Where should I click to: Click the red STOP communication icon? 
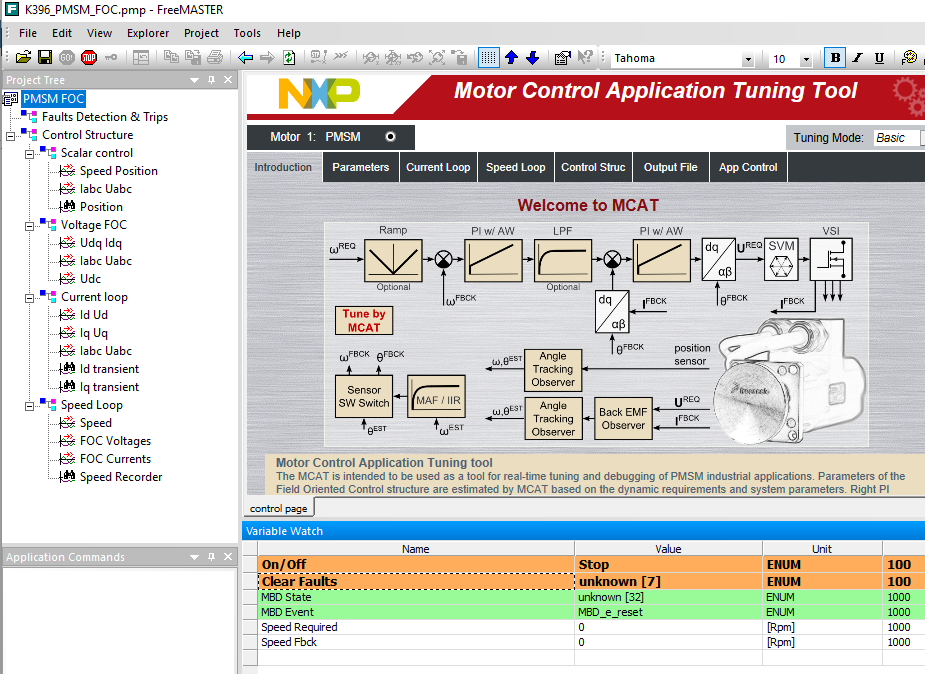click(x=89, y=57)
